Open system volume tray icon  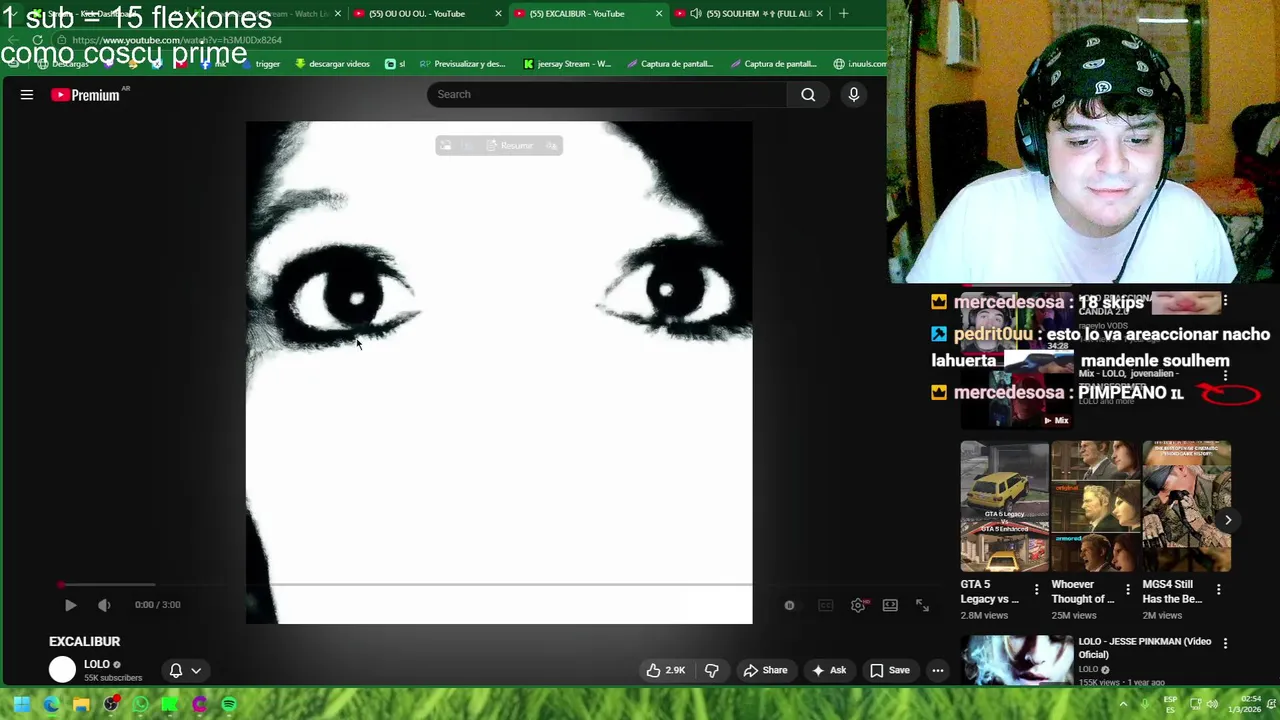[x=1213, y=705]
